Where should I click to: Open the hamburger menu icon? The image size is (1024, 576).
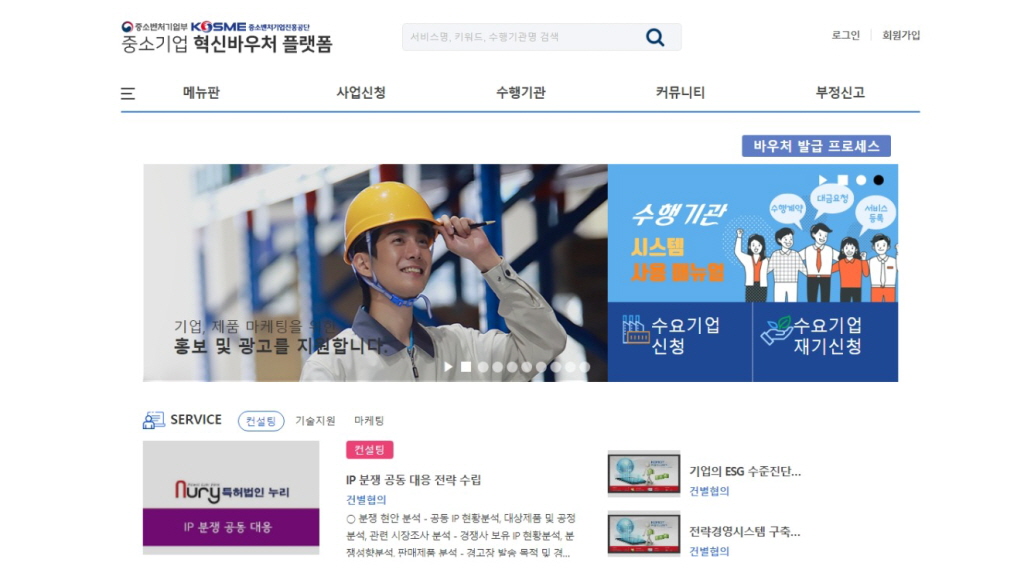point(128,93)
